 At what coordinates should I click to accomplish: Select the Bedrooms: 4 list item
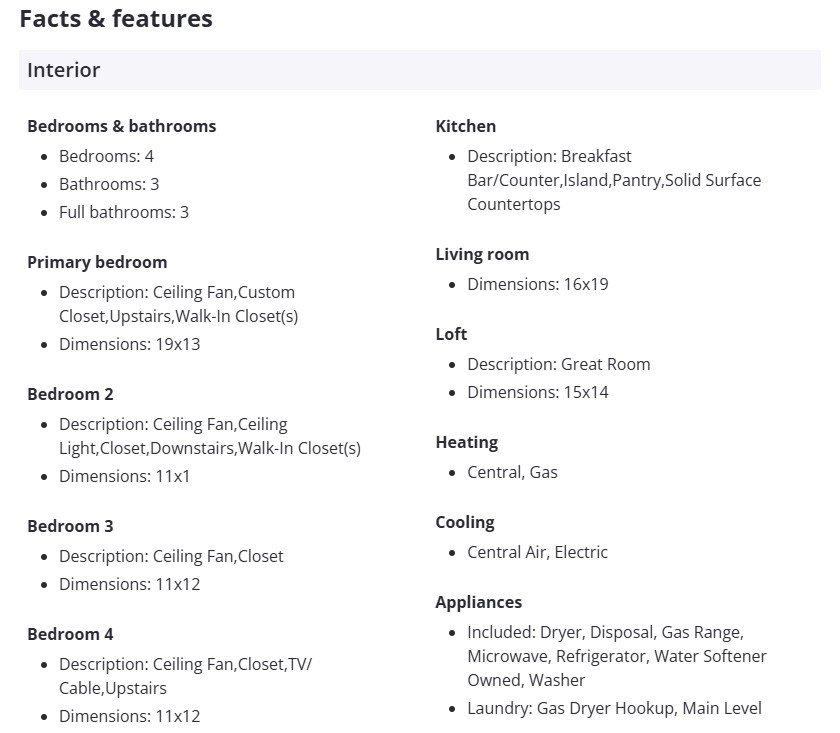click(106, 156)
